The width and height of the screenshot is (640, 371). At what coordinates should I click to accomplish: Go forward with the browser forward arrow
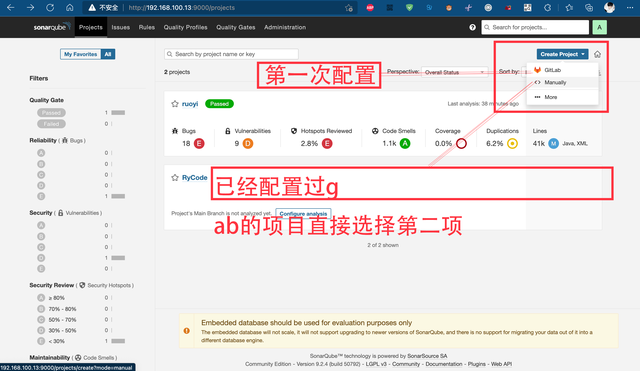point(31,7)
